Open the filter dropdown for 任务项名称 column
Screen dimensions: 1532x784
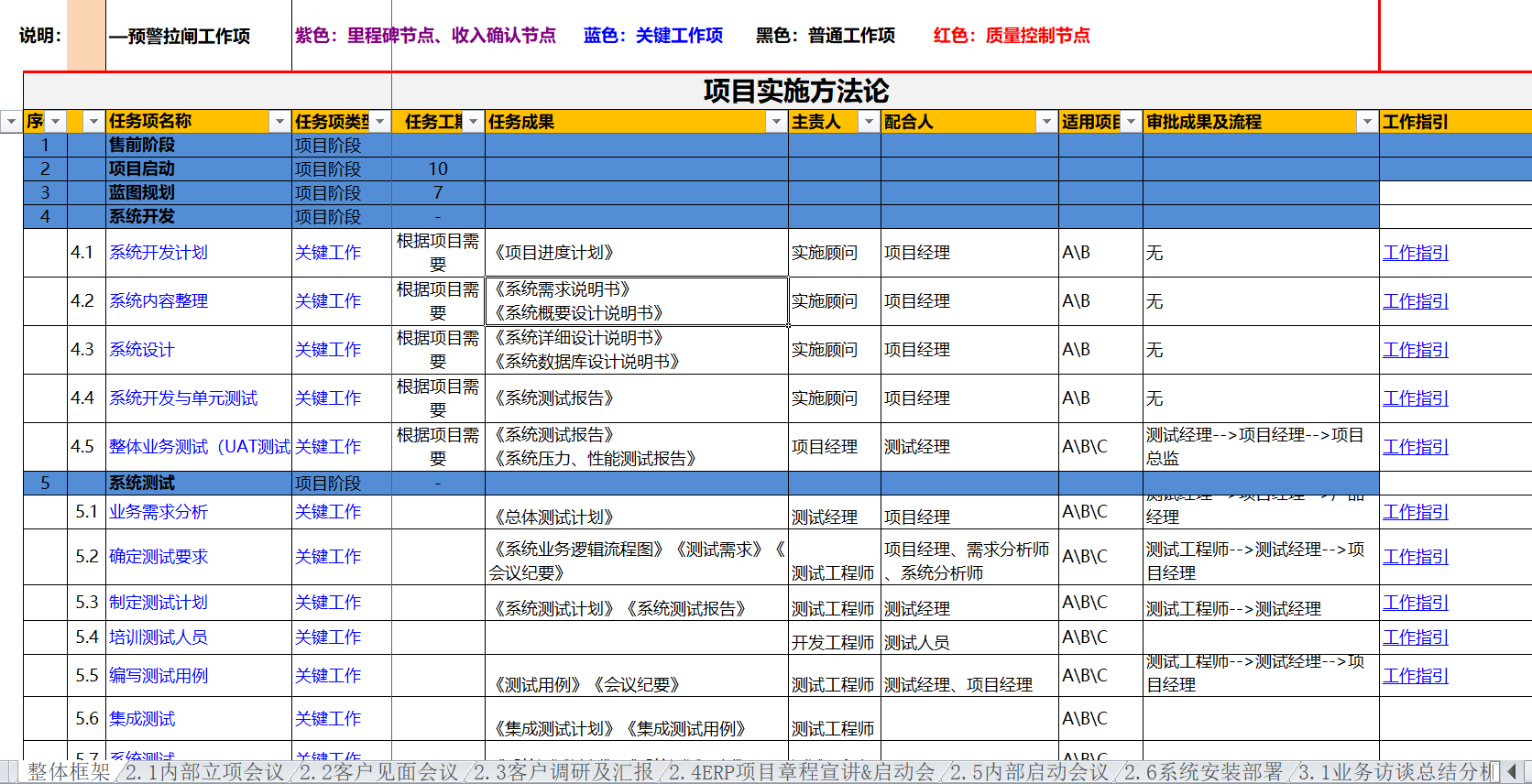click(279, 122)
